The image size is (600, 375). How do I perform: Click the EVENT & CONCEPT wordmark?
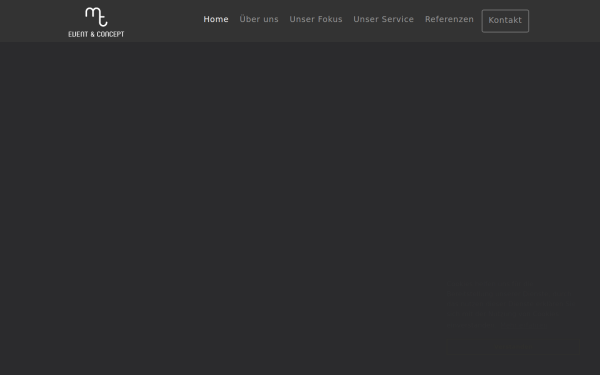point(96,34)
